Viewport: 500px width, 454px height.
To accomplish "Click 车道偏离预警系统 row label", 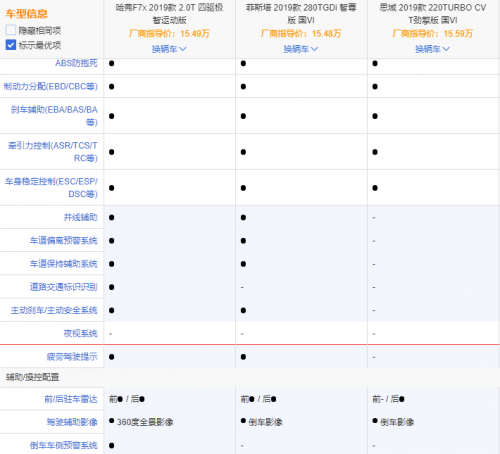I will (x=63, y=240).
